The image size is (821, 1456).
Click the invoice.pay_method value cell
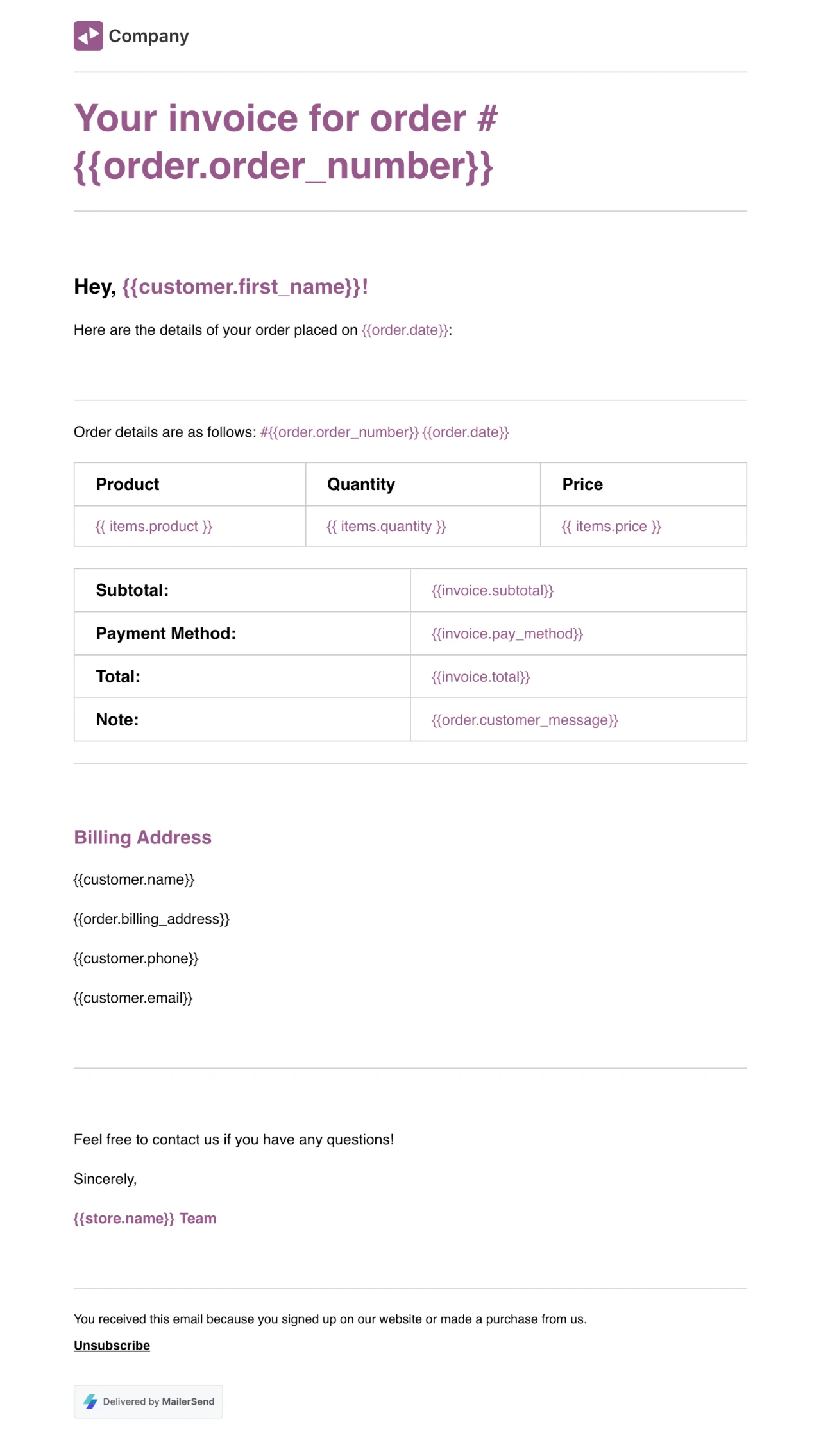coord(507,634)
